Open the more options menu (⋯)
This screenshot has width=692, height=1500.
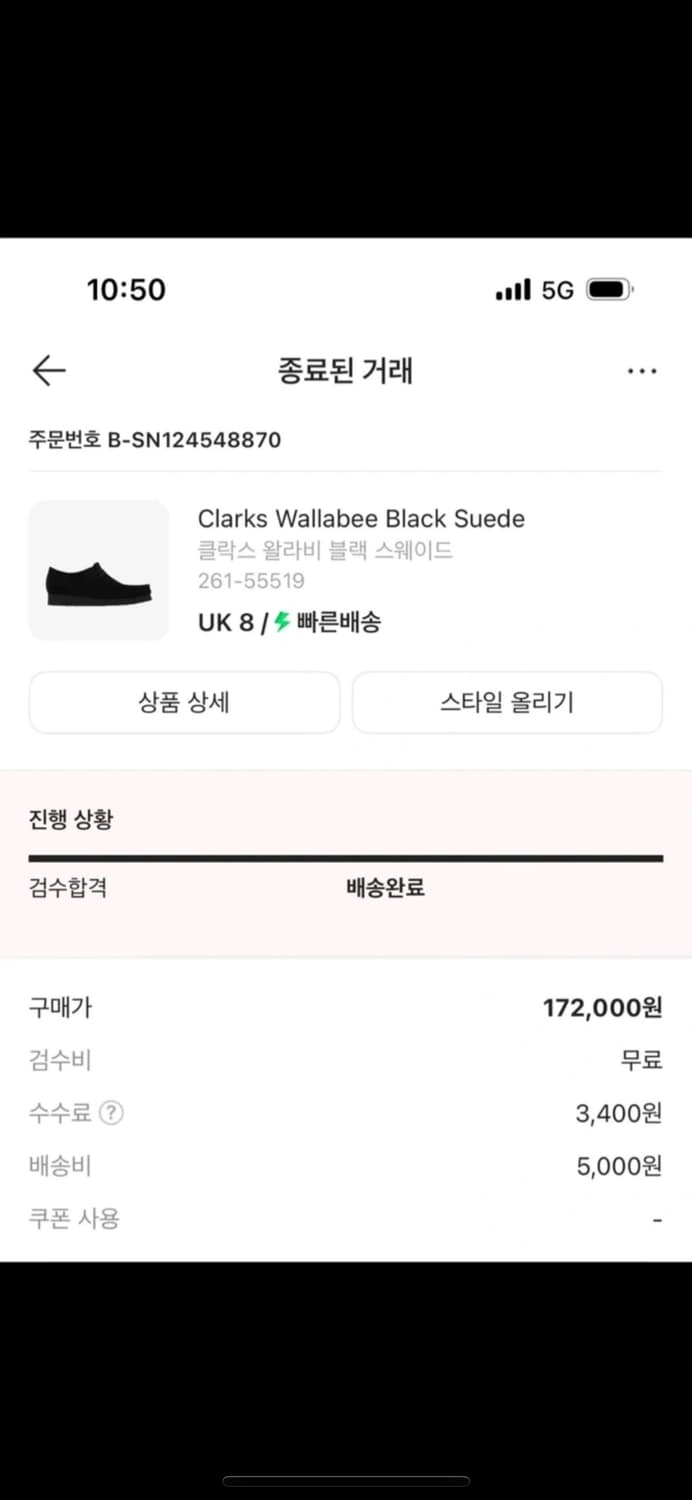(641, 370)
